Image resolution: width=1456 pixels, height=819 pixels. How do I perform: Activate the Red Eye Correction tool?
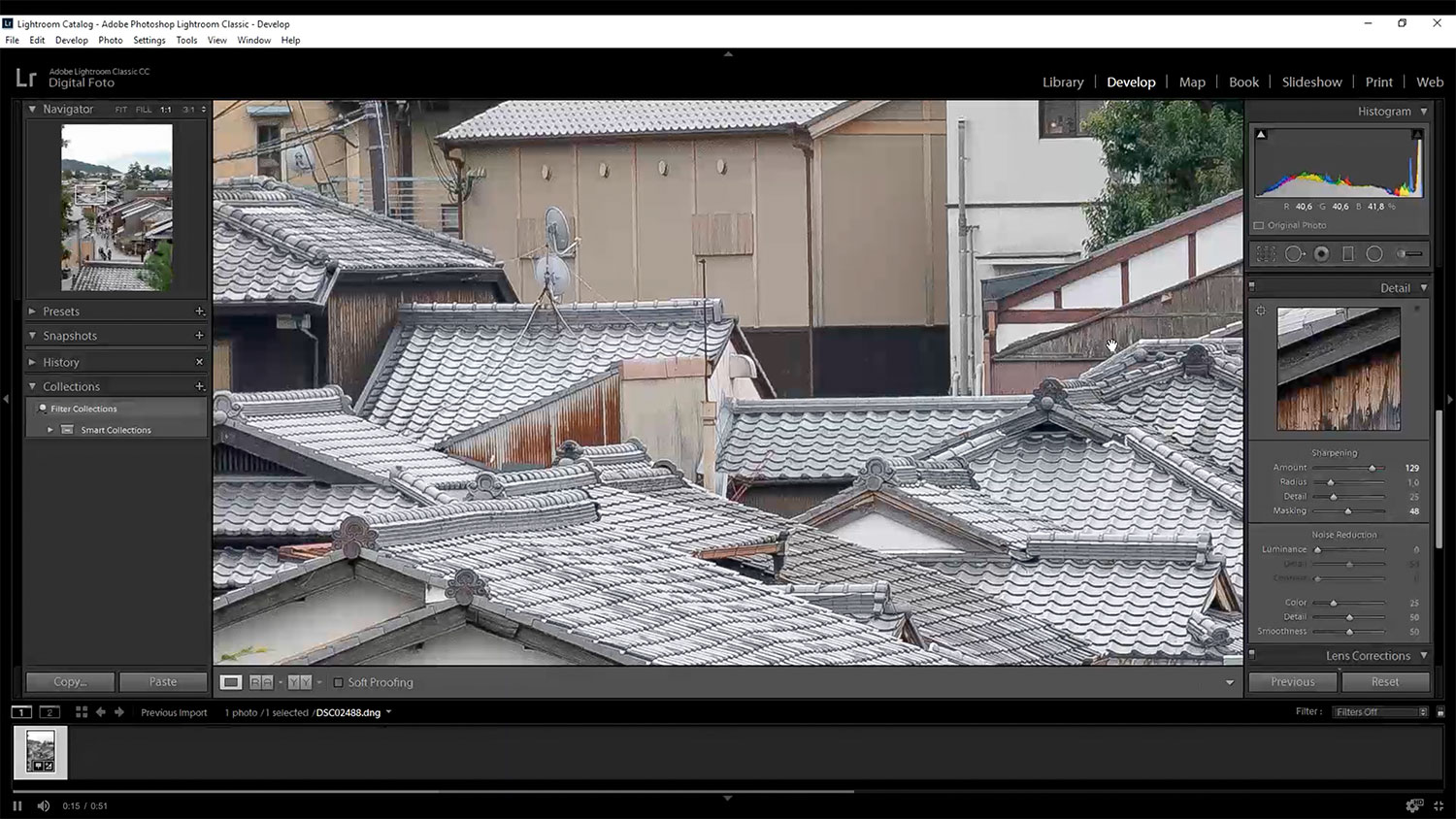tap(1321, 254)
